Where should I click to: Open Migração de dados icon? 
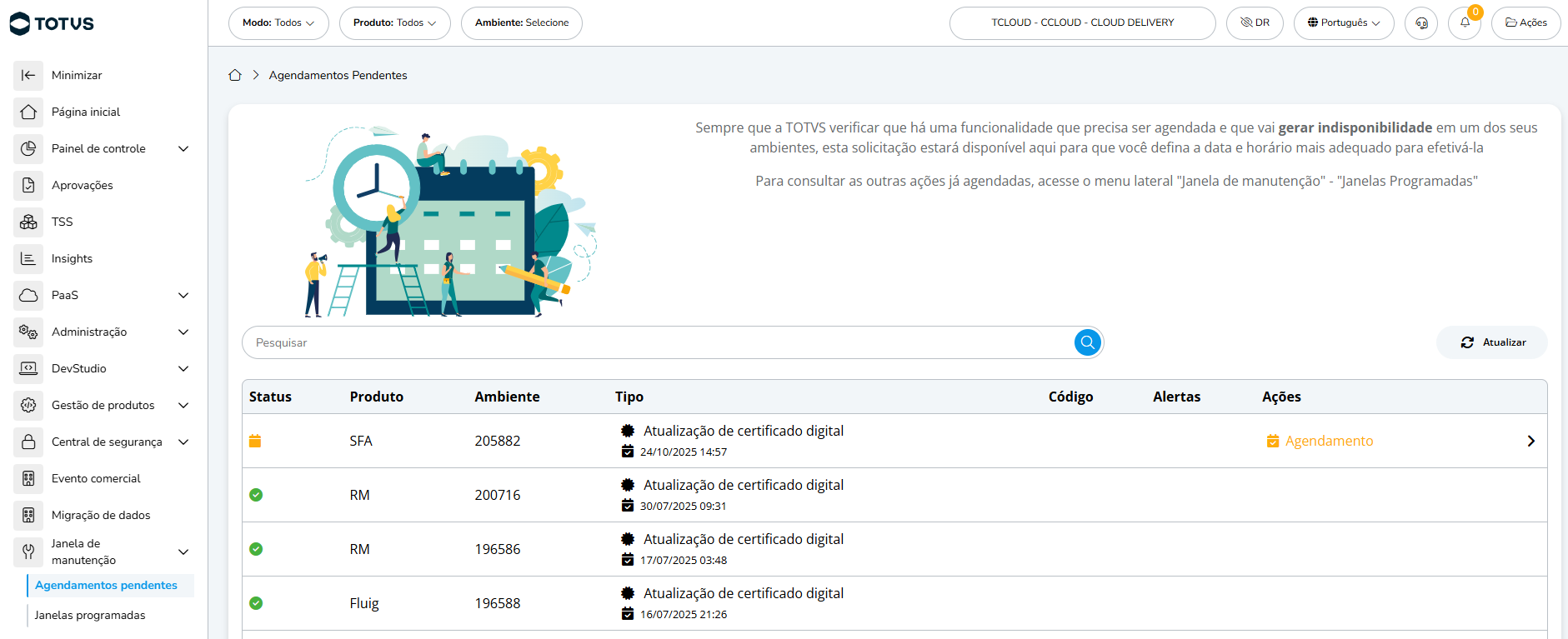pyautogui.click(x=28, y=515)
